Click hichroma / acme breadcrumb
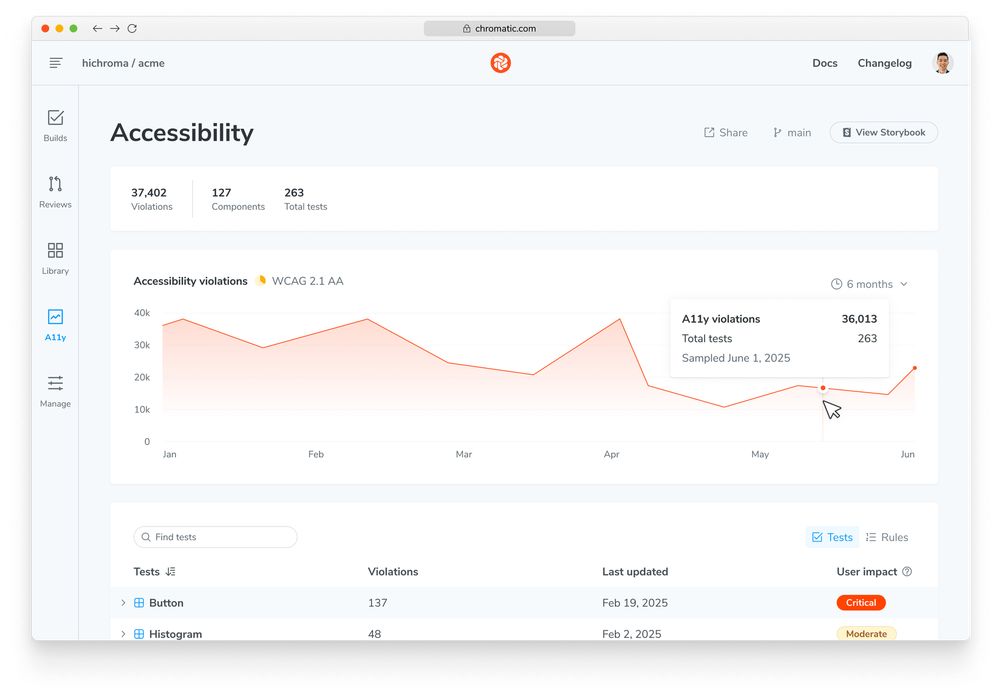The image size is (1000, 696). (x=123, y=63)
